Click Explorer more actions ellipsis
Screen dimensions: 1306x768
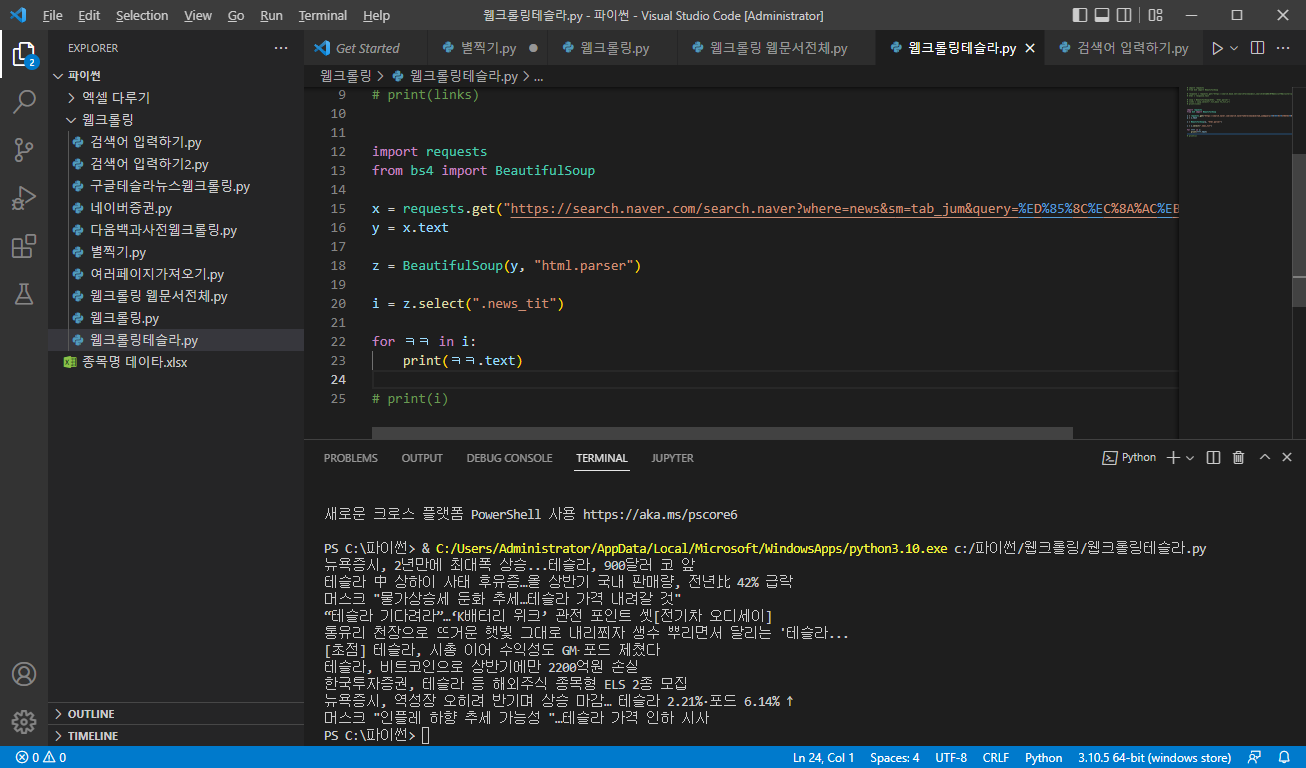pos(281,48)
